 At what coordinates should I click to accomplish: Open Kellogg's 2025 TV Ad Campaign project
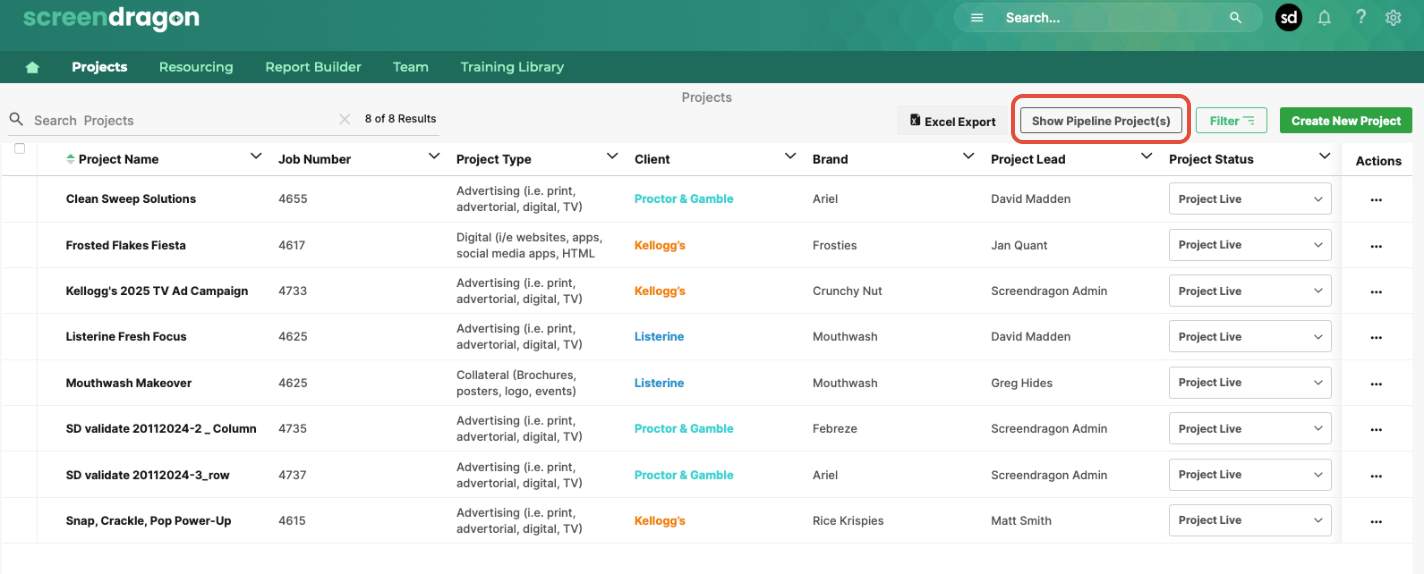tap(157, 291)
